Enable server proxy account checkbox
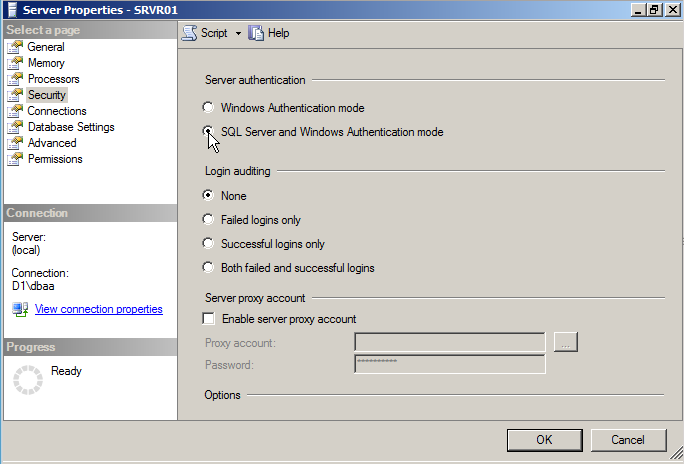This screenshot has width=684, height=464. point(209,319)
